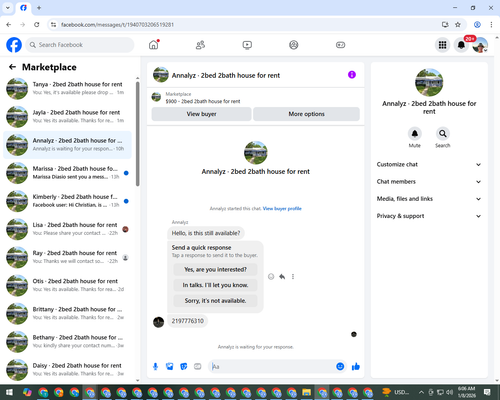Click the message text input field
Viewport: 500px width, 400px height.
pyautogui.click(x=272, y=367)
